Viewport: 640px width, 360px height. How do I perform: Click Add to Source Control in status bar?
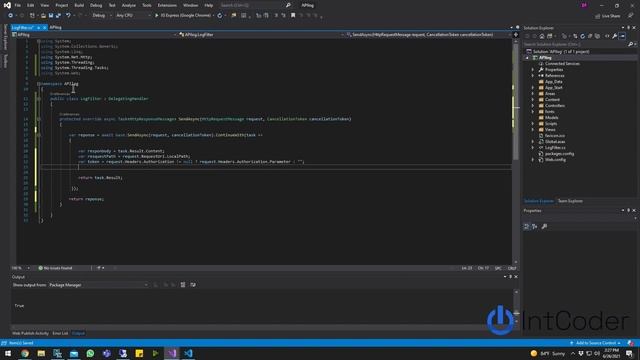click(x=596, y=343)
